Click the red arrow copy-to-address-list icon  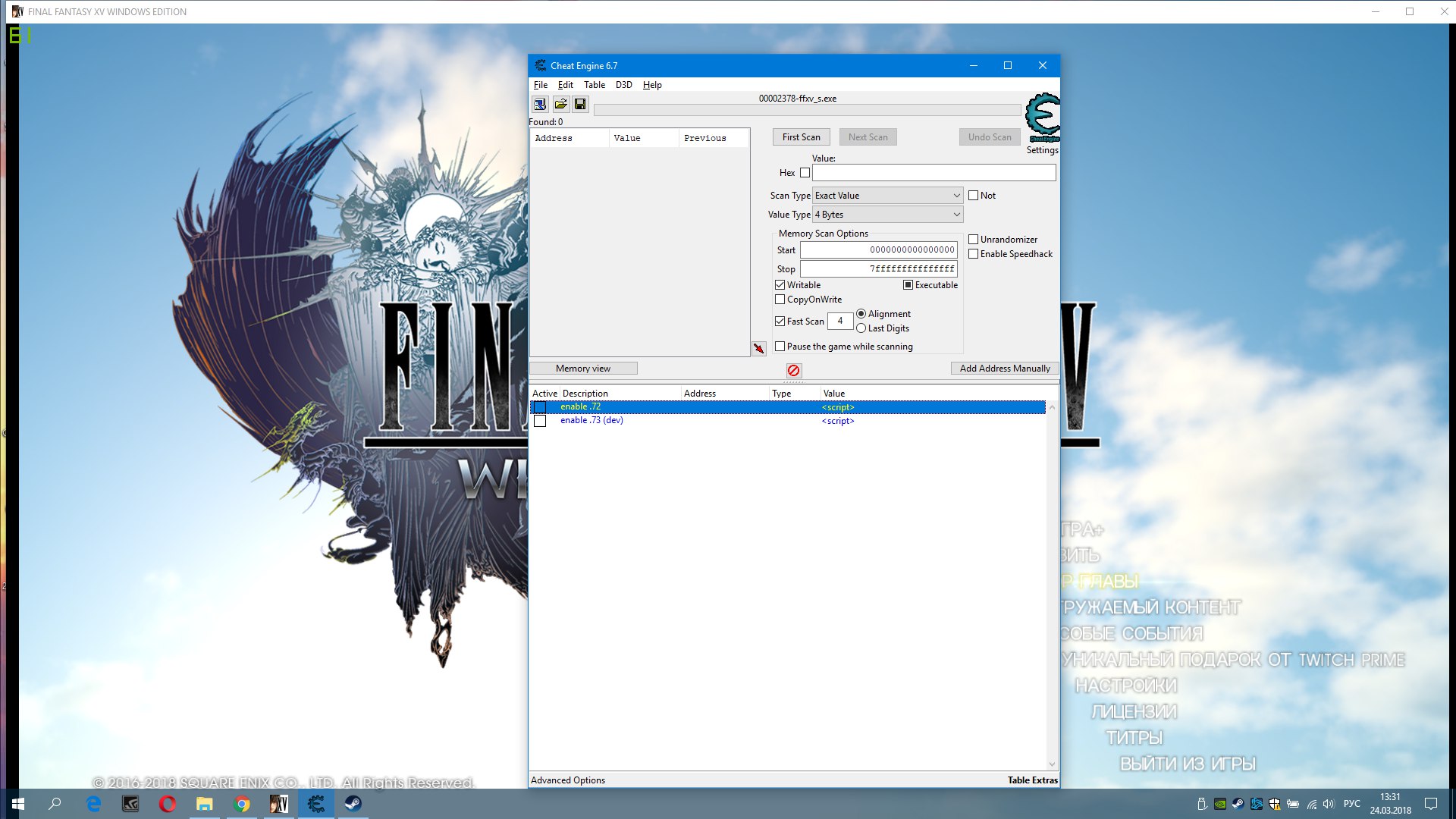(x=758, y=348)
